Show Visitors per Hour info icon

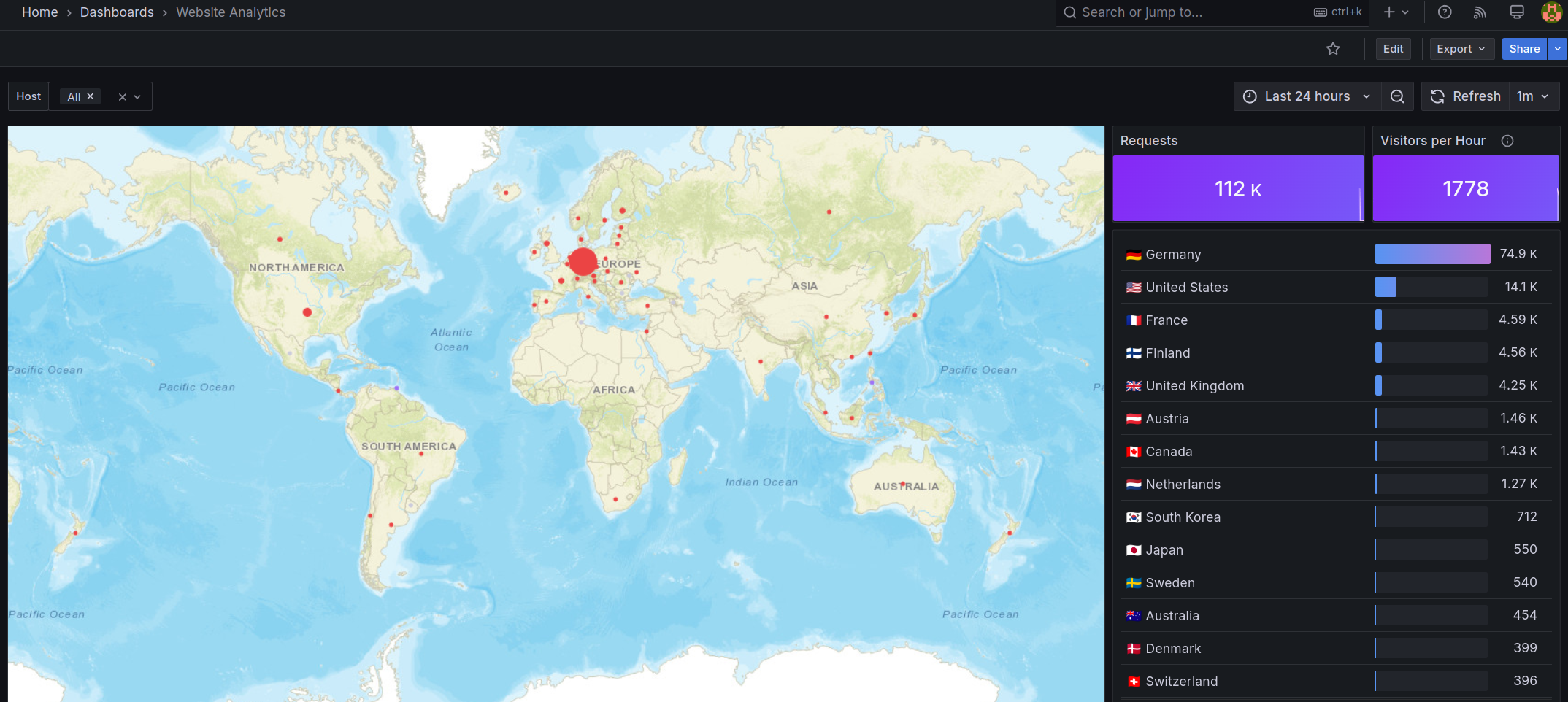click(x=1507, y=141)
